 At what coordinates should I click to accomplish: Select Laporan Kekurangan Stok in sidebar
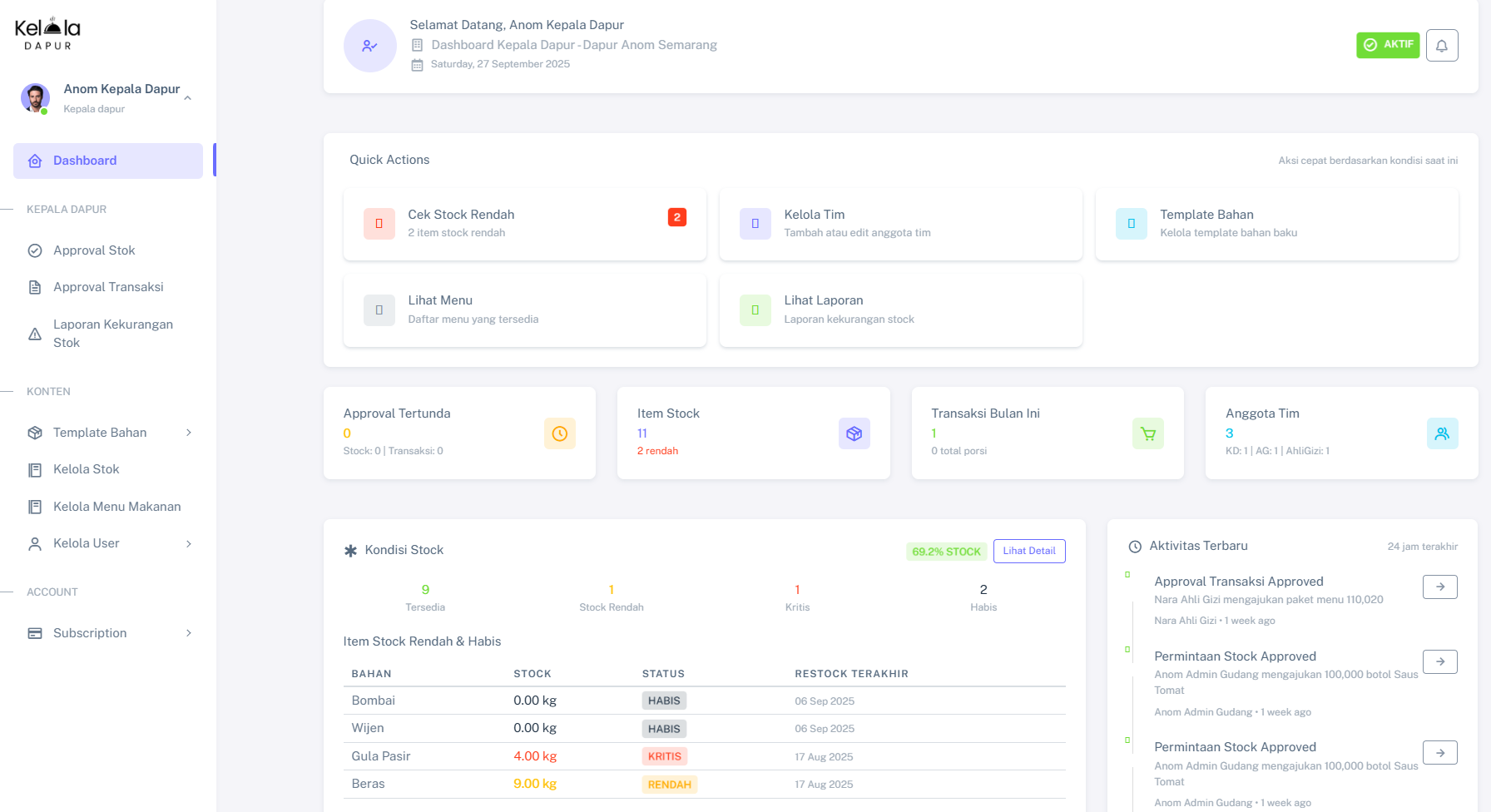[x=112, y=334]
